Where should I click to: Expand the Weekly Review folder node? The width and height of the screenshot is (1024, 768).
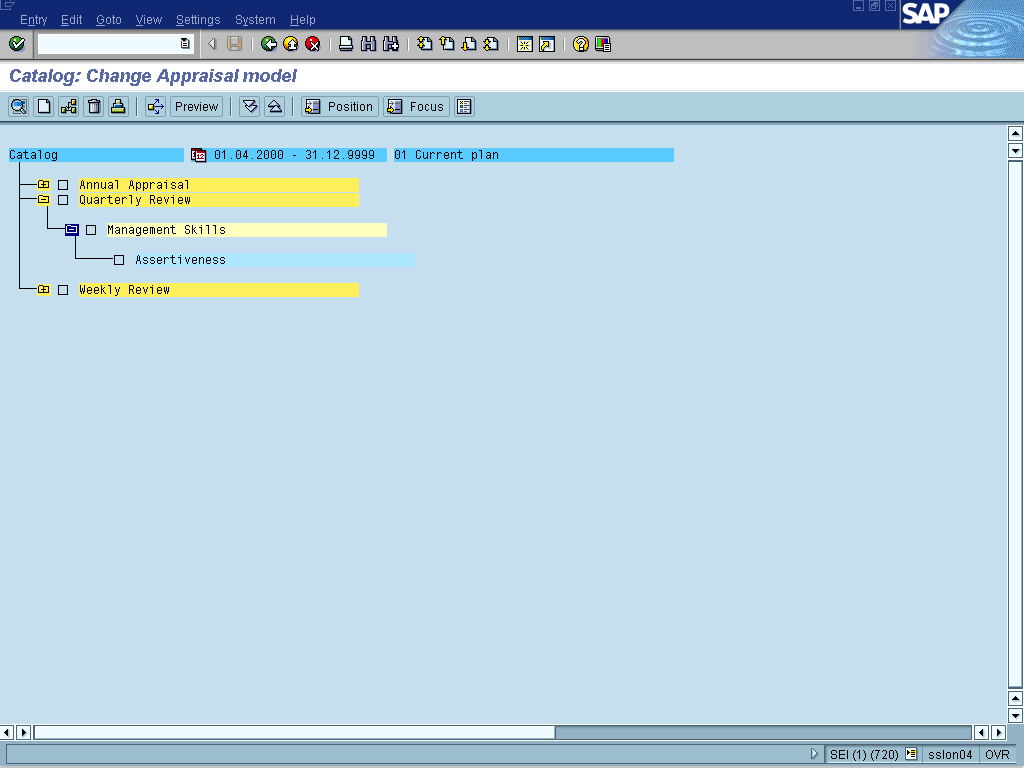(x=44, y=289)
